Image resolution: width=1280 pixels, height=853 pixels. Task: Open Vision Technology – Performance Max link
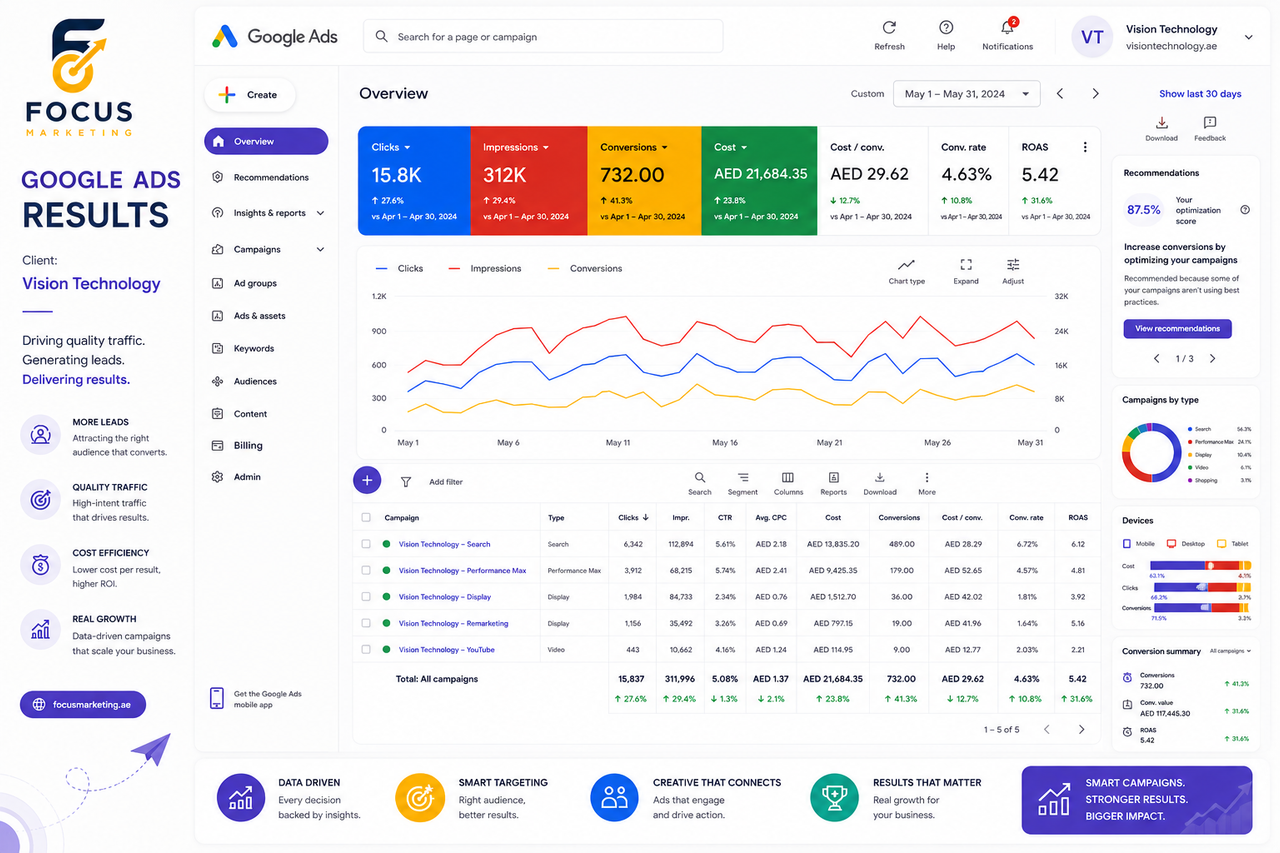coord(462,571)
